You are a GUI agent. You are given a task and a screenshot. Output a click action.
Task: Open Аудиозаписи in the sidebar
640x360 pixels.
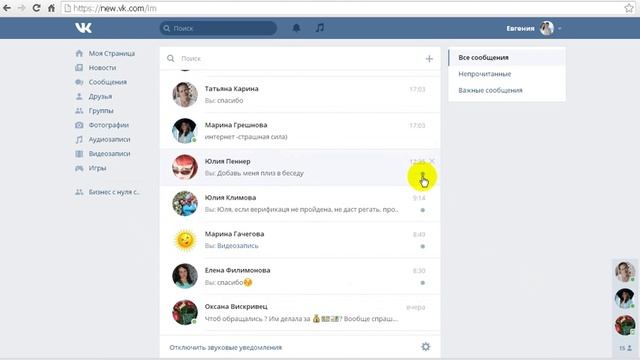(x=109, y=139)
